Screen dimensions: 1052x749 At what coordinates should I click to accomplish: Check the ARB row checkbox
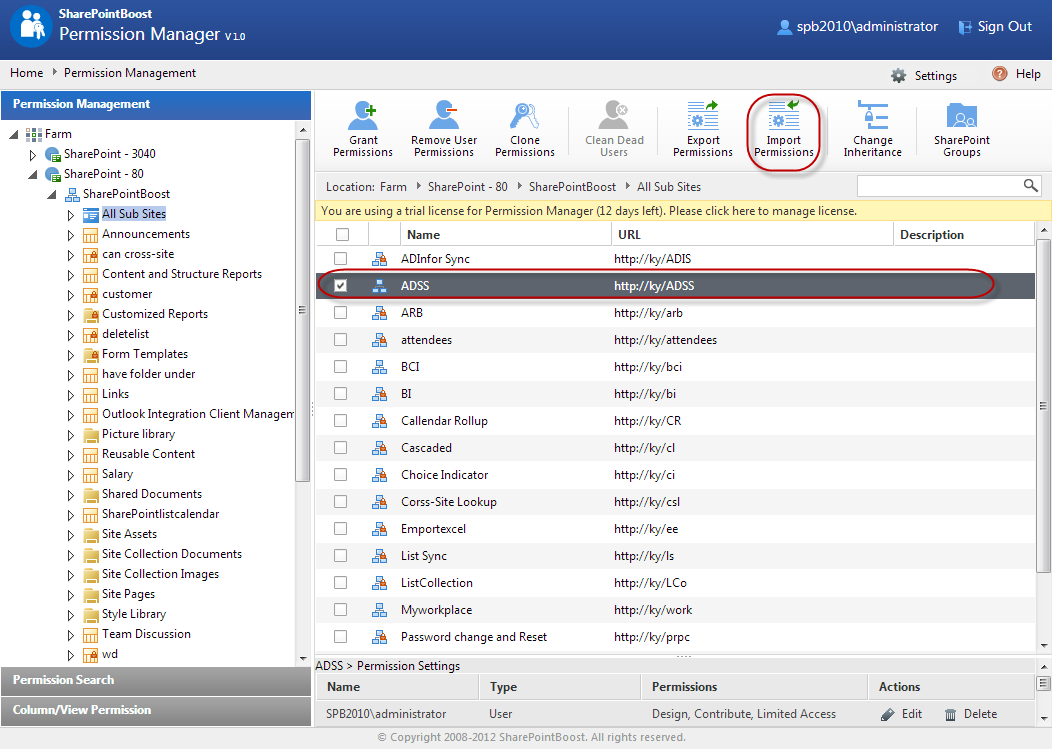(341, 313)
